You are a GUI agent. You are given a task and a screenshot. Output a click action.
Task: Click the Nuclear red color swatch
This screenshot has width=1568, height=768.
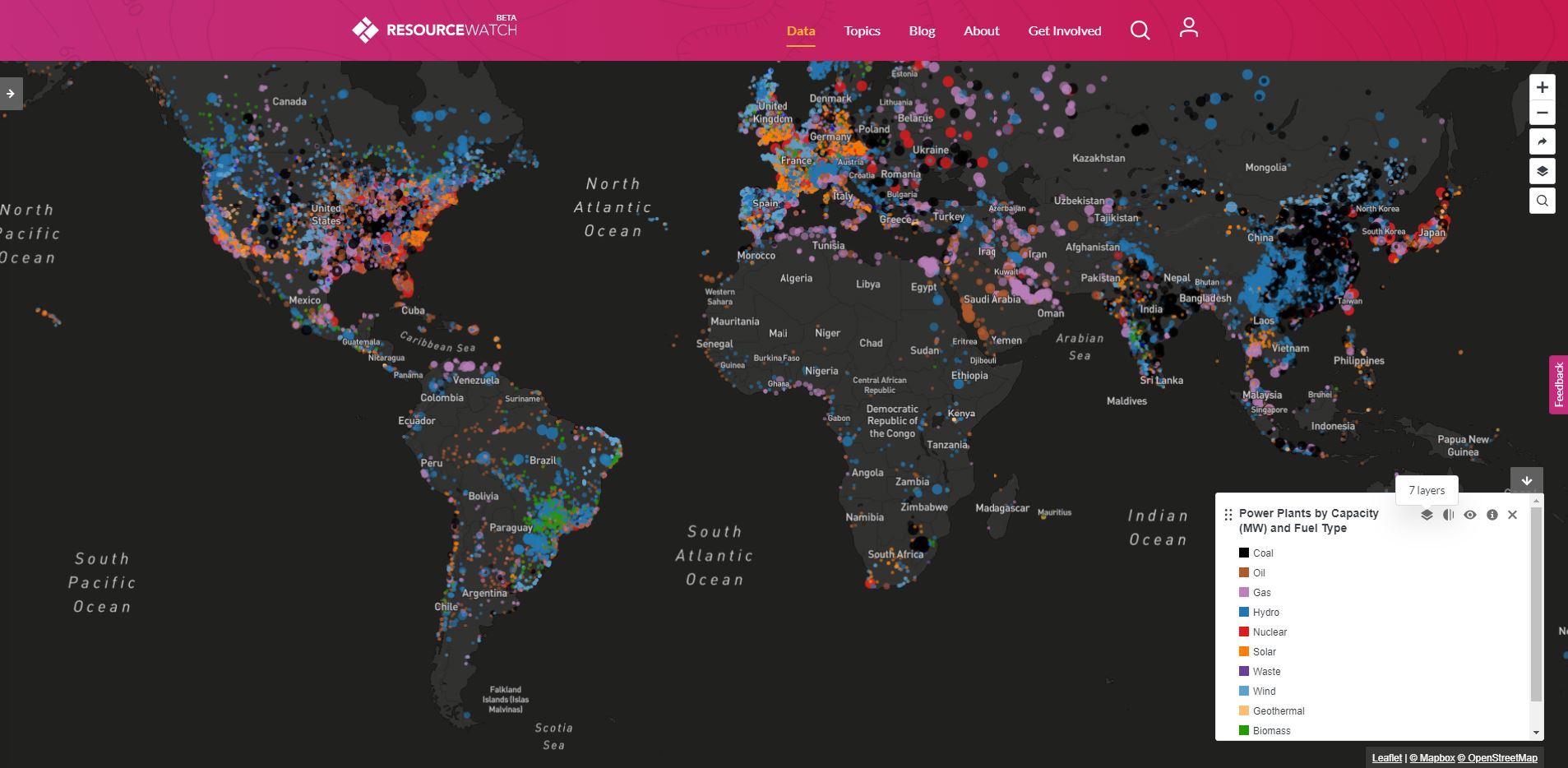(x=1244, y=632)
